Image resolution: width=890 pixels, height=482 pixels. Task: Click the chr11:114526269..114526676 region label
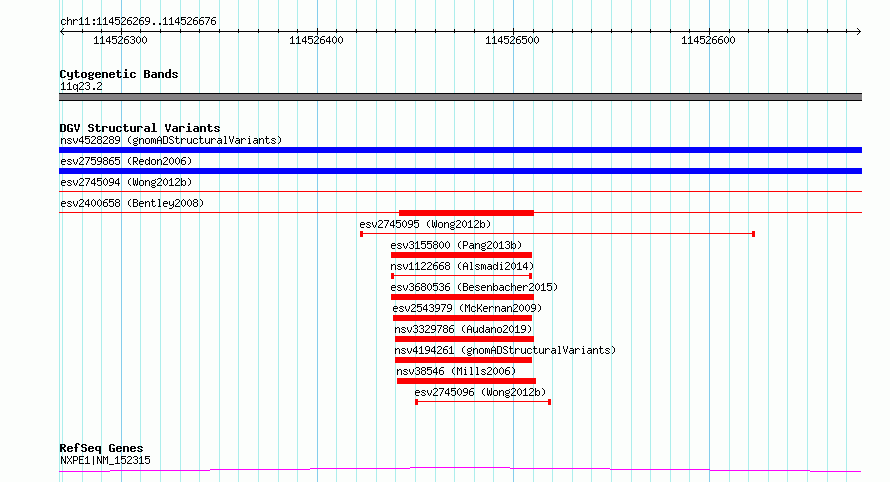point(138,21)
